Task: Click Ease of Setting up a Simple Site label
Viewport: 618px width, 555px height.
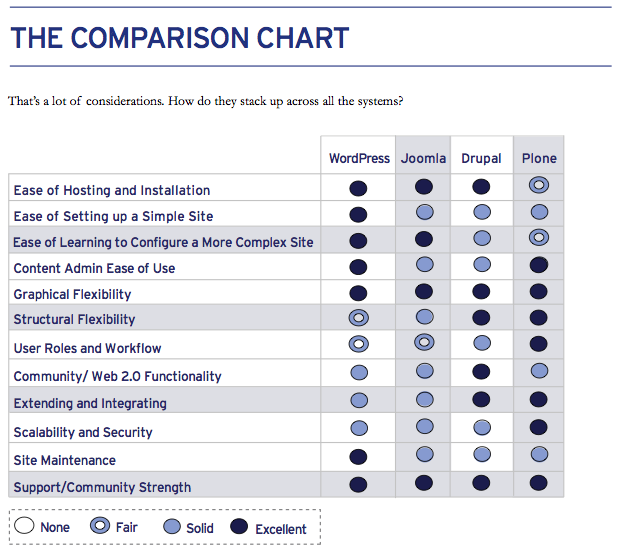Action: (x=113, y=216)
